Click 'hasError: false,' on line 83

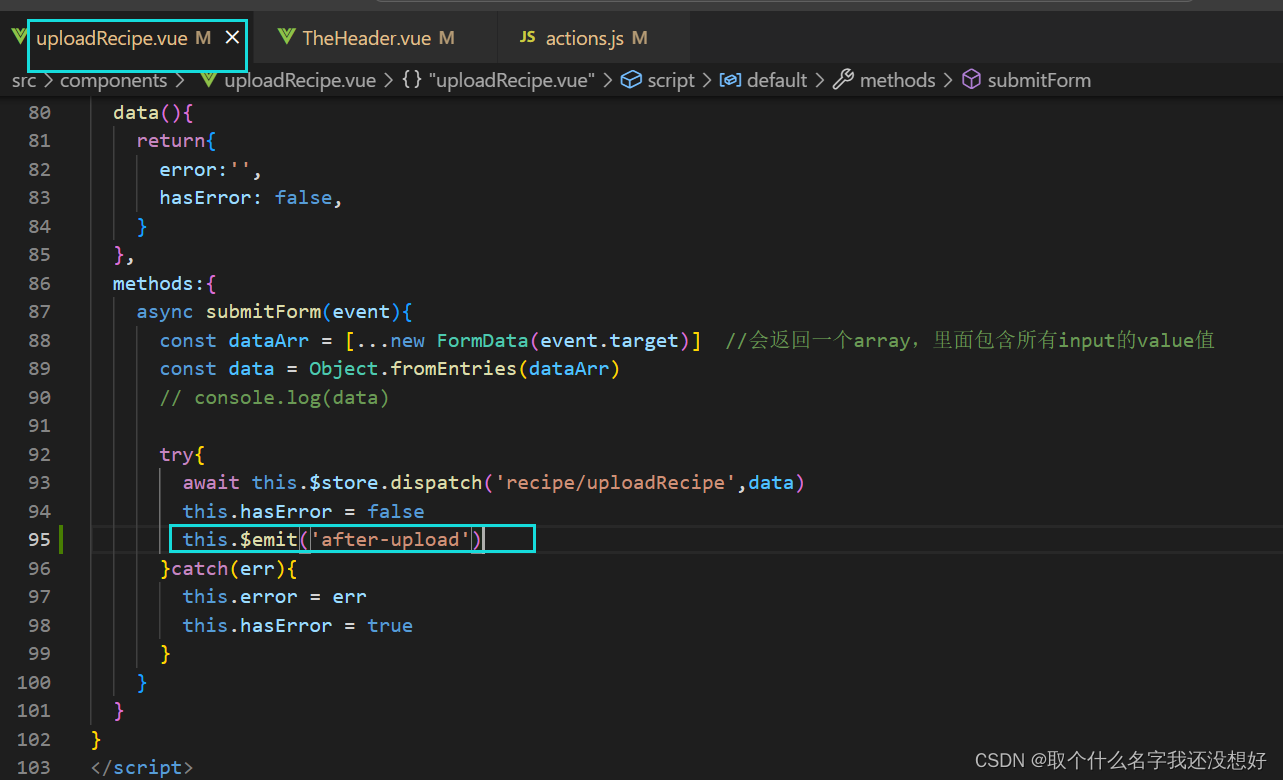pos(251,198)
